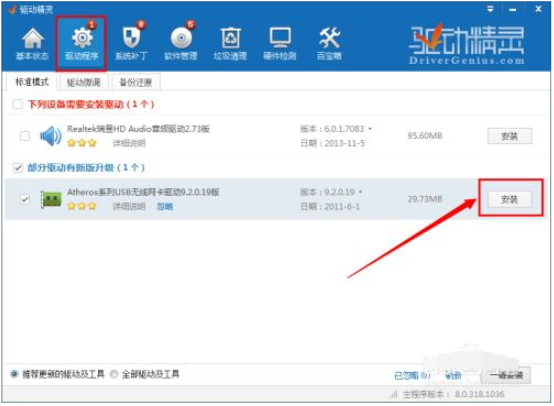Switch to the 标准模式 tab
Viewport: 554px width, 406px height.
(x=32, y=82)
